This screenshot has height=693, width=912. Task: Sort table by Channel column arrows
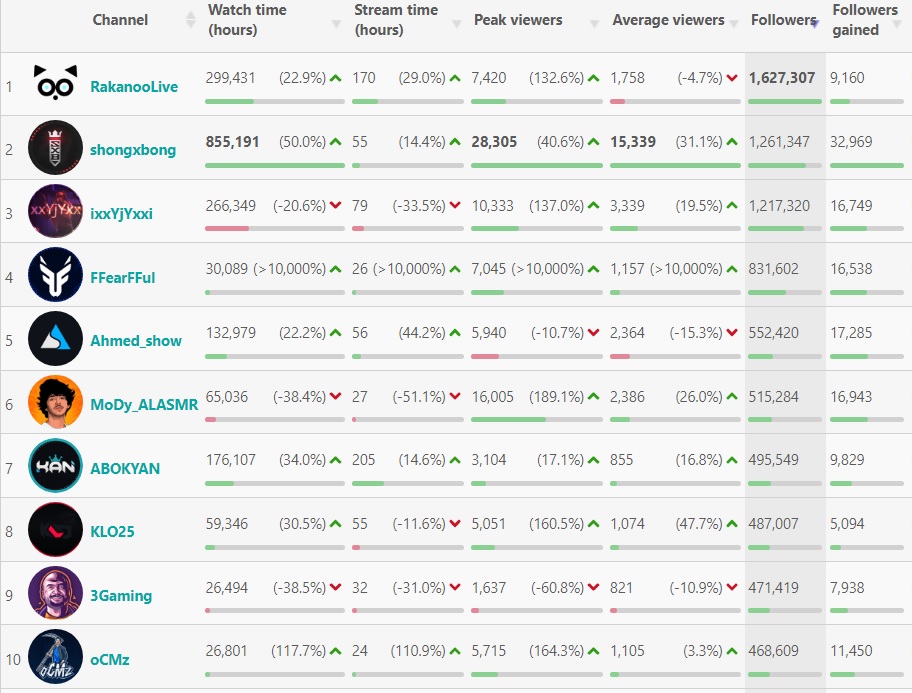coord(191,20)
